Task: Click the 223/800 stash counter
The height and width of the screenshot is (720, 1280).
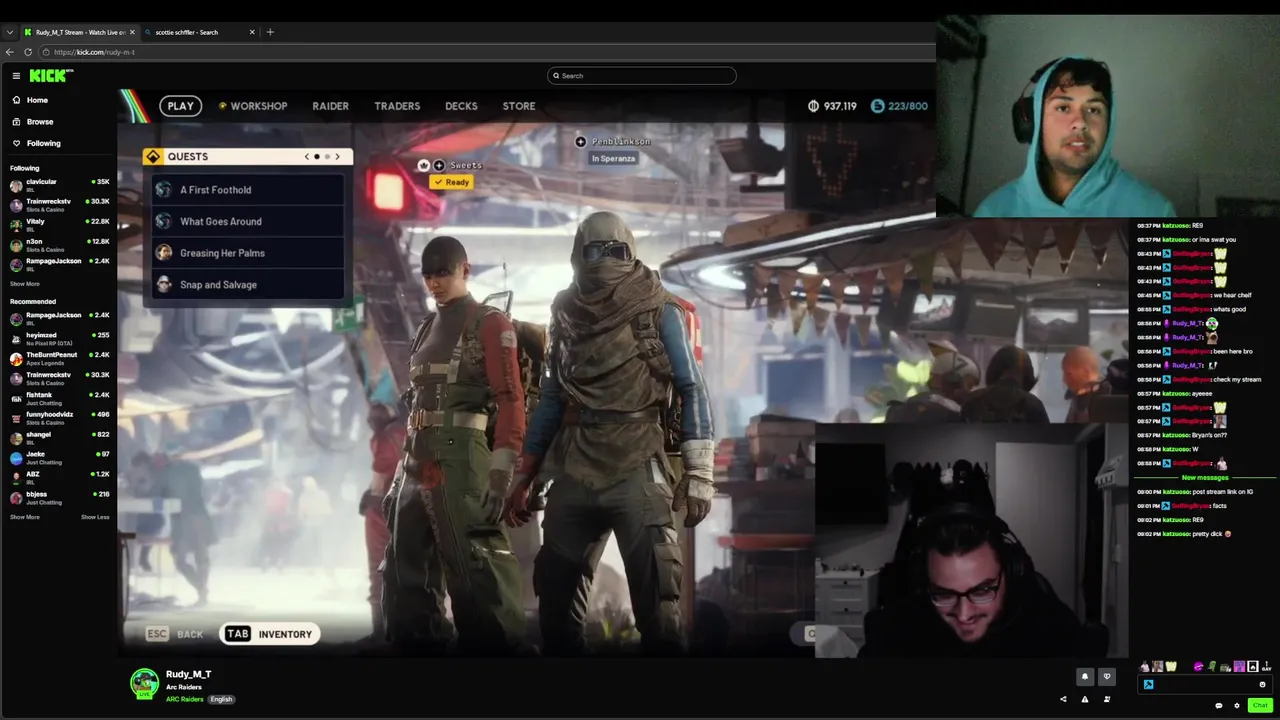Action: tap(899, 106)
